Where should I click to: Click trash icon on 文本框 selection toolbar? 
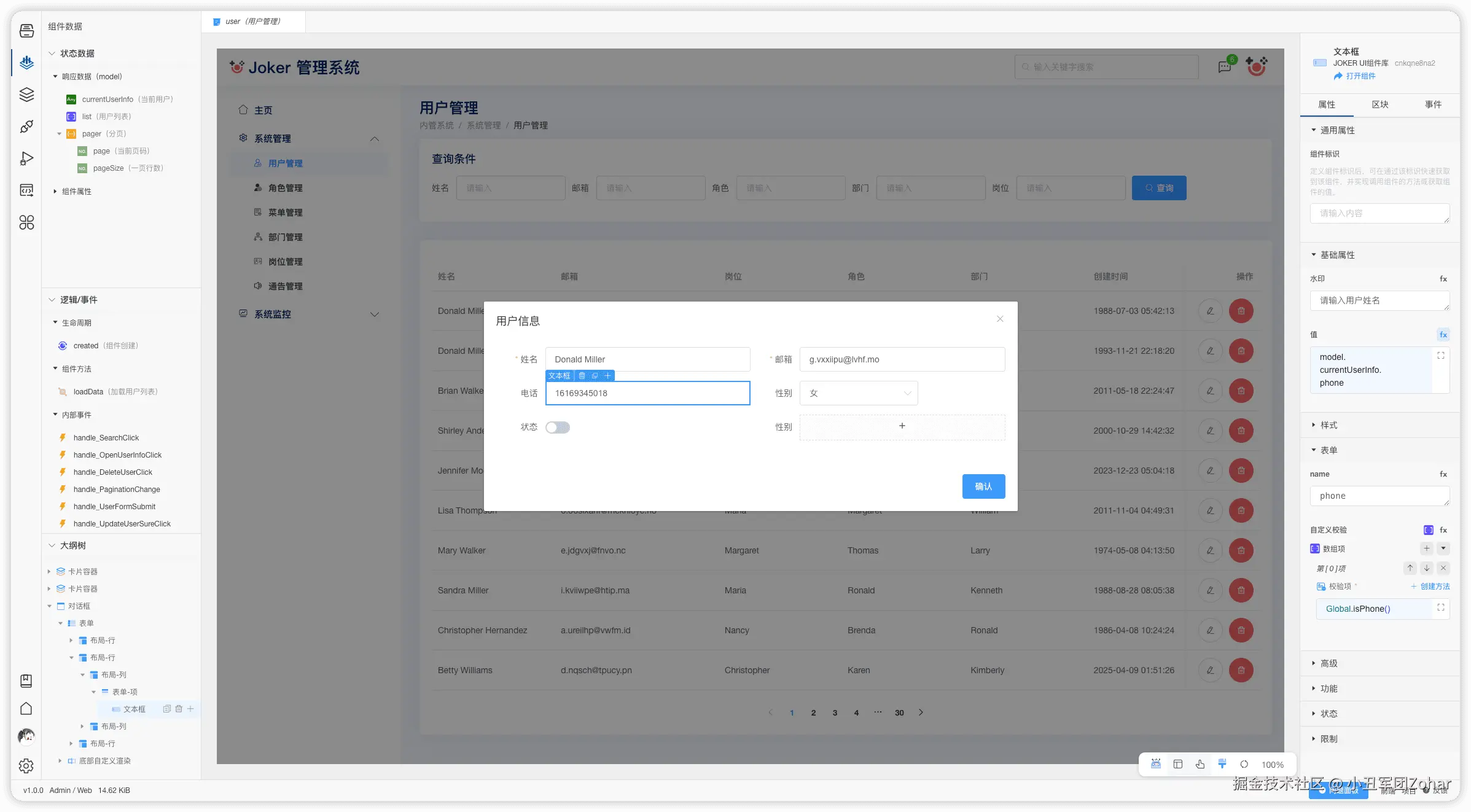coord(582,376)
